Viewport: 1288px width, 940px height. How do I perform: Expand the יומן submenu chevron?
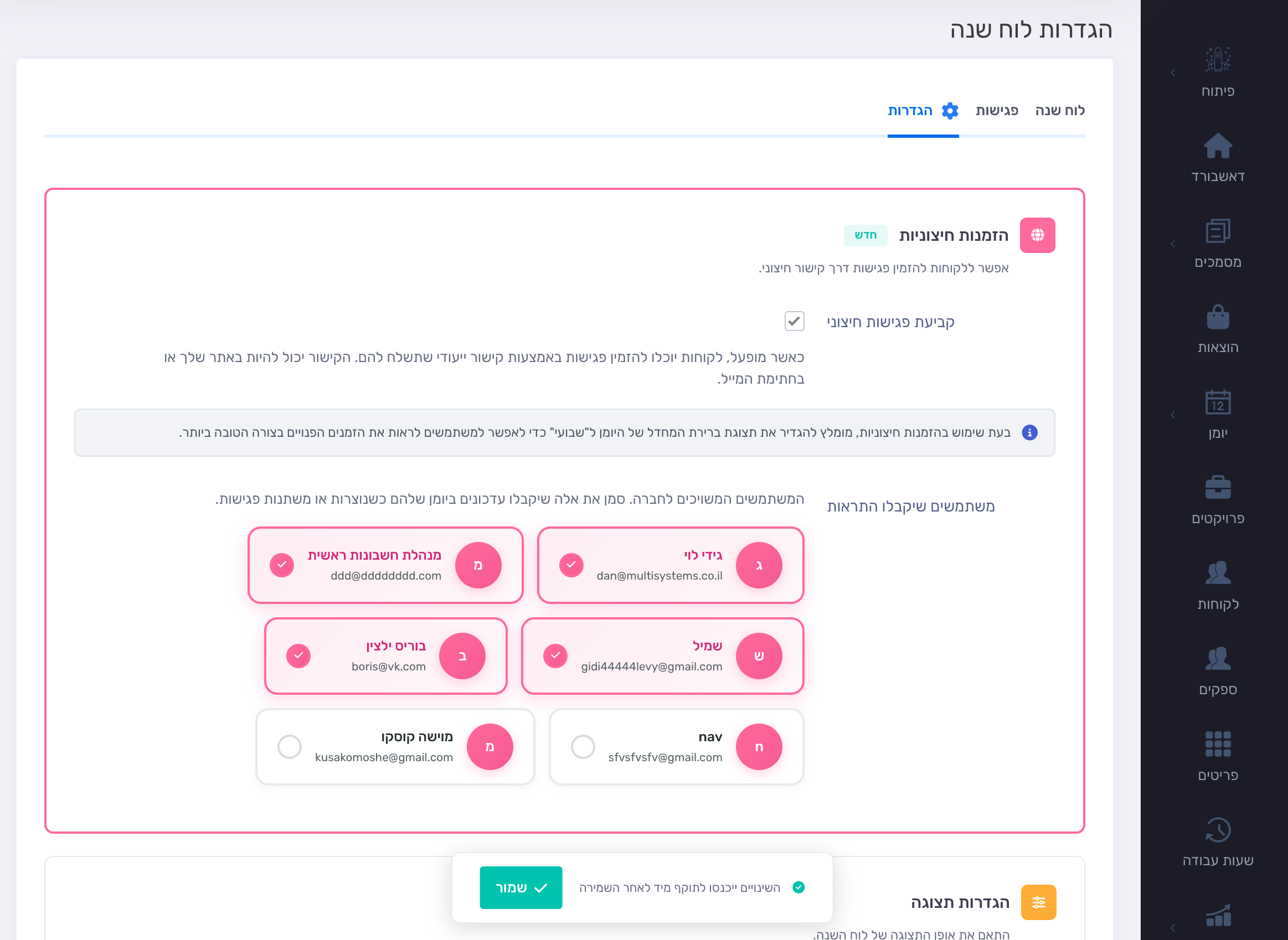(1172, 415)
